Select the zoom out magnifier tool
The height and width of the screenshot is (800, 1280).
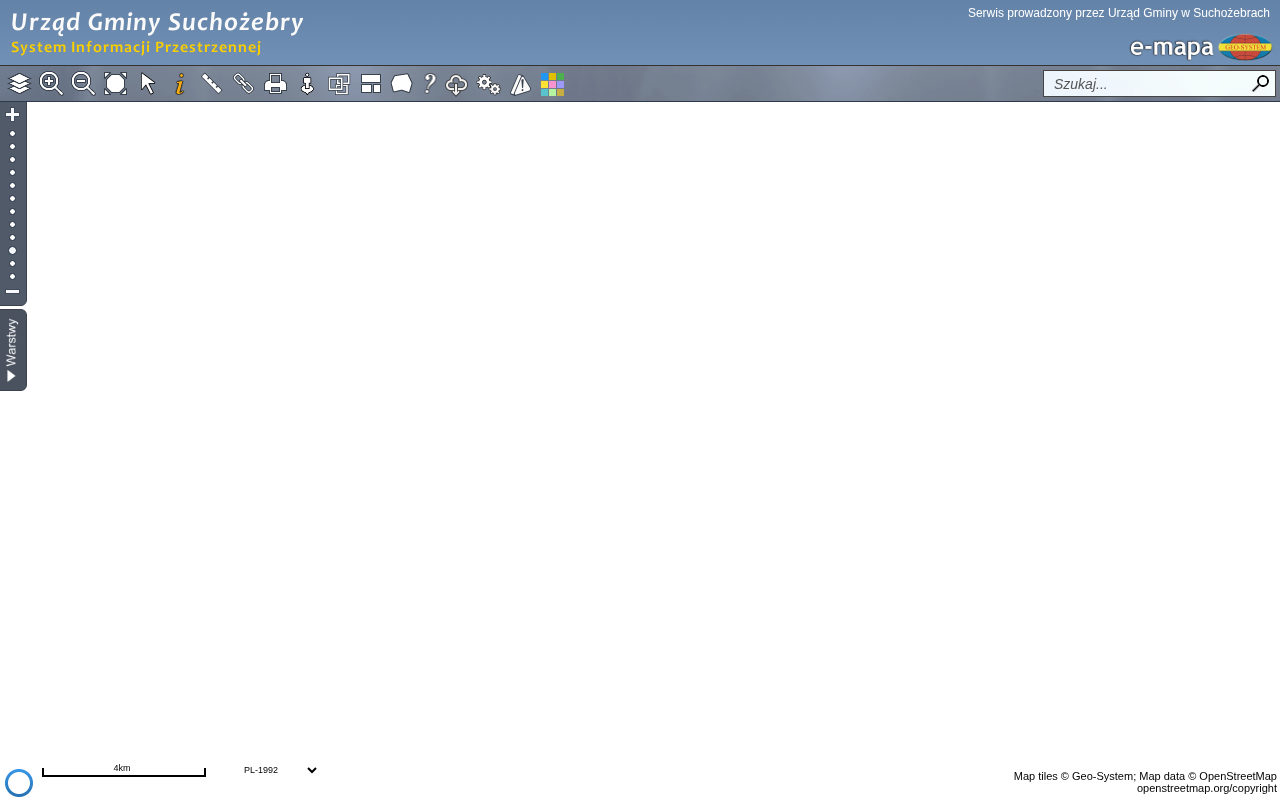click(x=83, y=84)
